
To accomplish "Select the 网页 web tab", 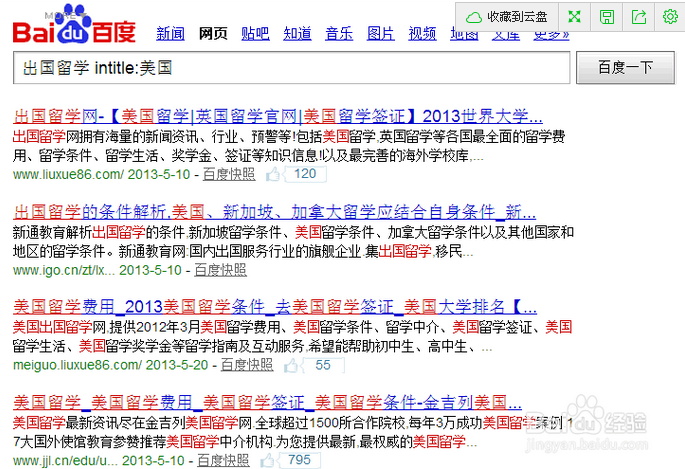I will tap(213, 33).
